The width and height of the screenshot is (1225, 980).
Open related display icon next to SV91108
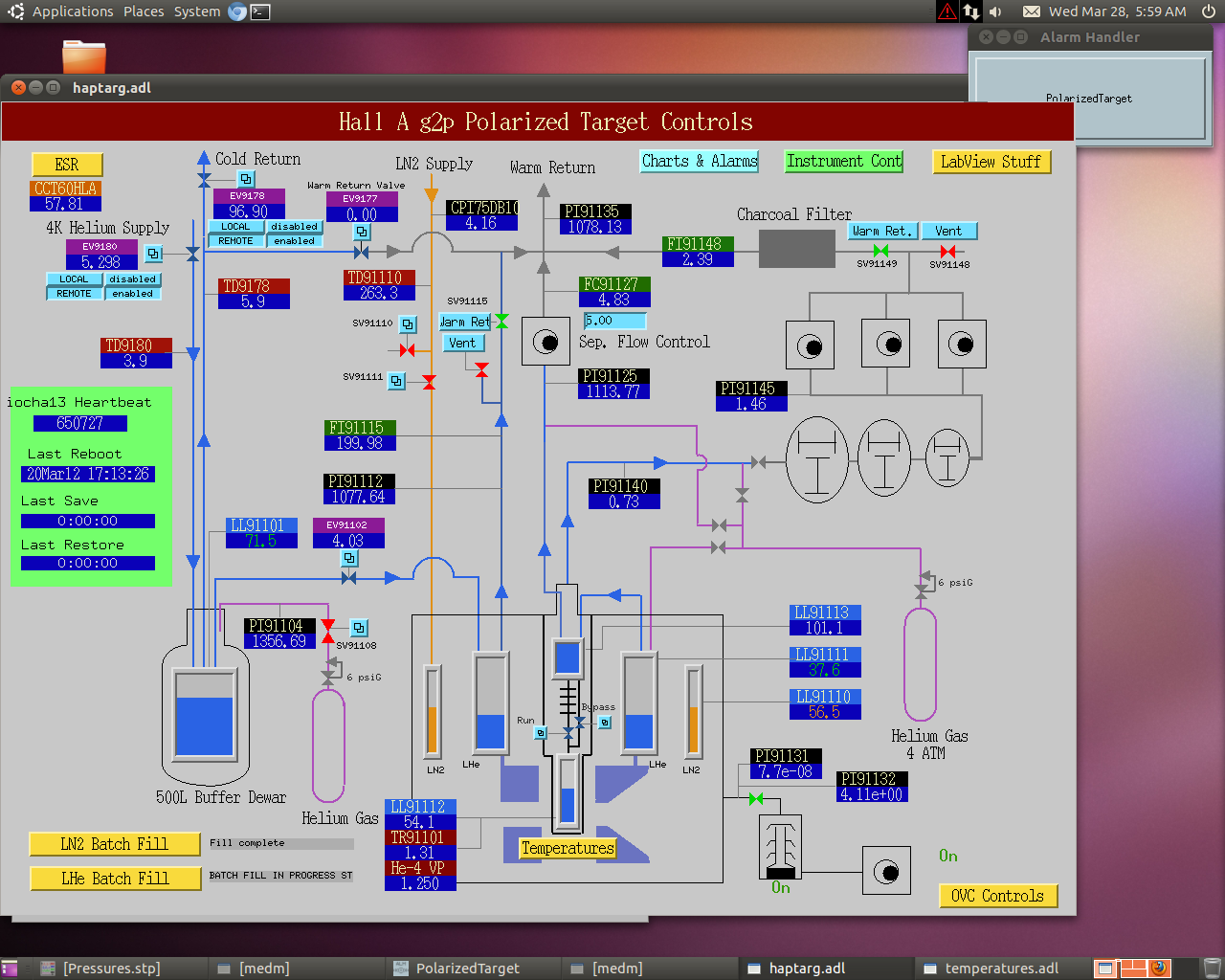click(x=359, y=628)
